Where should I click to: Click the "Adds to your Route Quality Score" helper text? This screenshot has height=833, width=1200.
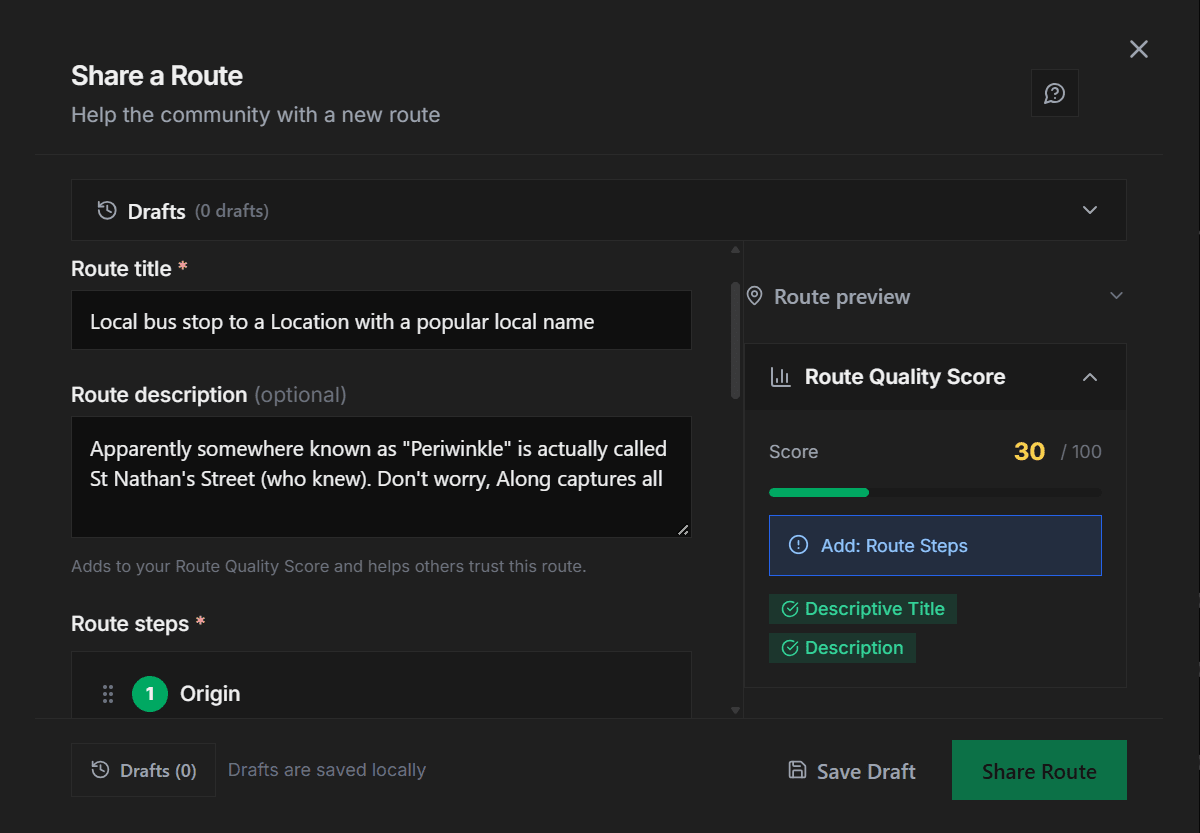pos(328,567)
